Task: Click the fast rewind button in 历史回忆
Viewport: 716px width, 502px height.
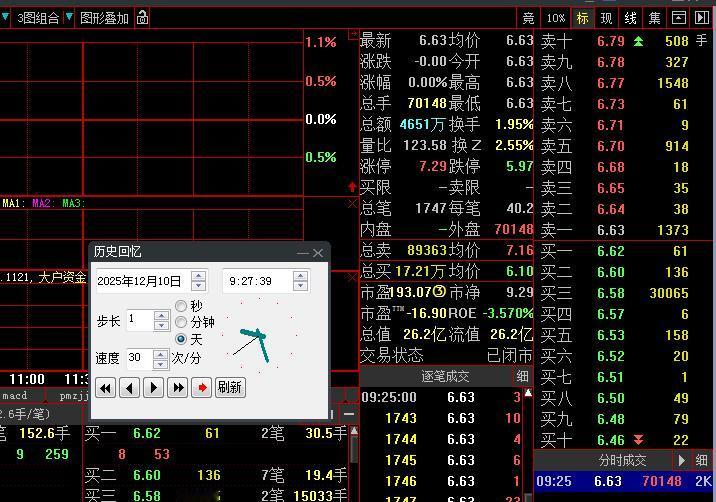Action: (x=105, y=388)
